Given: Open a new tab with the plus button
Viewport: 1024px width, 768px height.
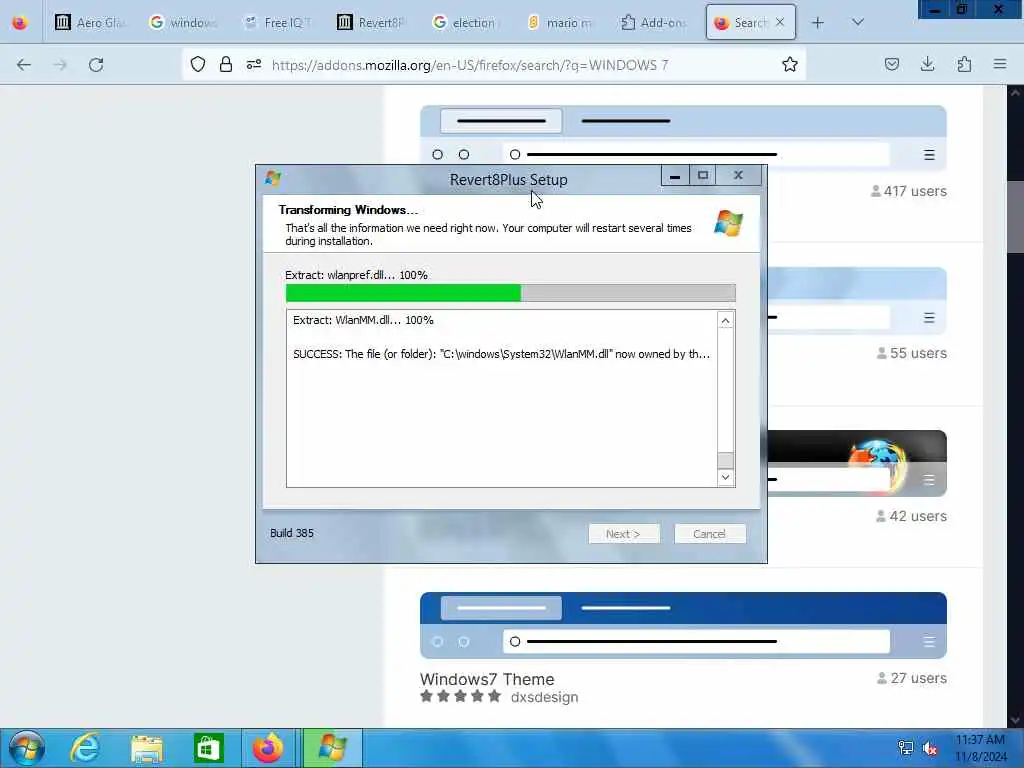Looking at the screenshot, I should (817, 23).
